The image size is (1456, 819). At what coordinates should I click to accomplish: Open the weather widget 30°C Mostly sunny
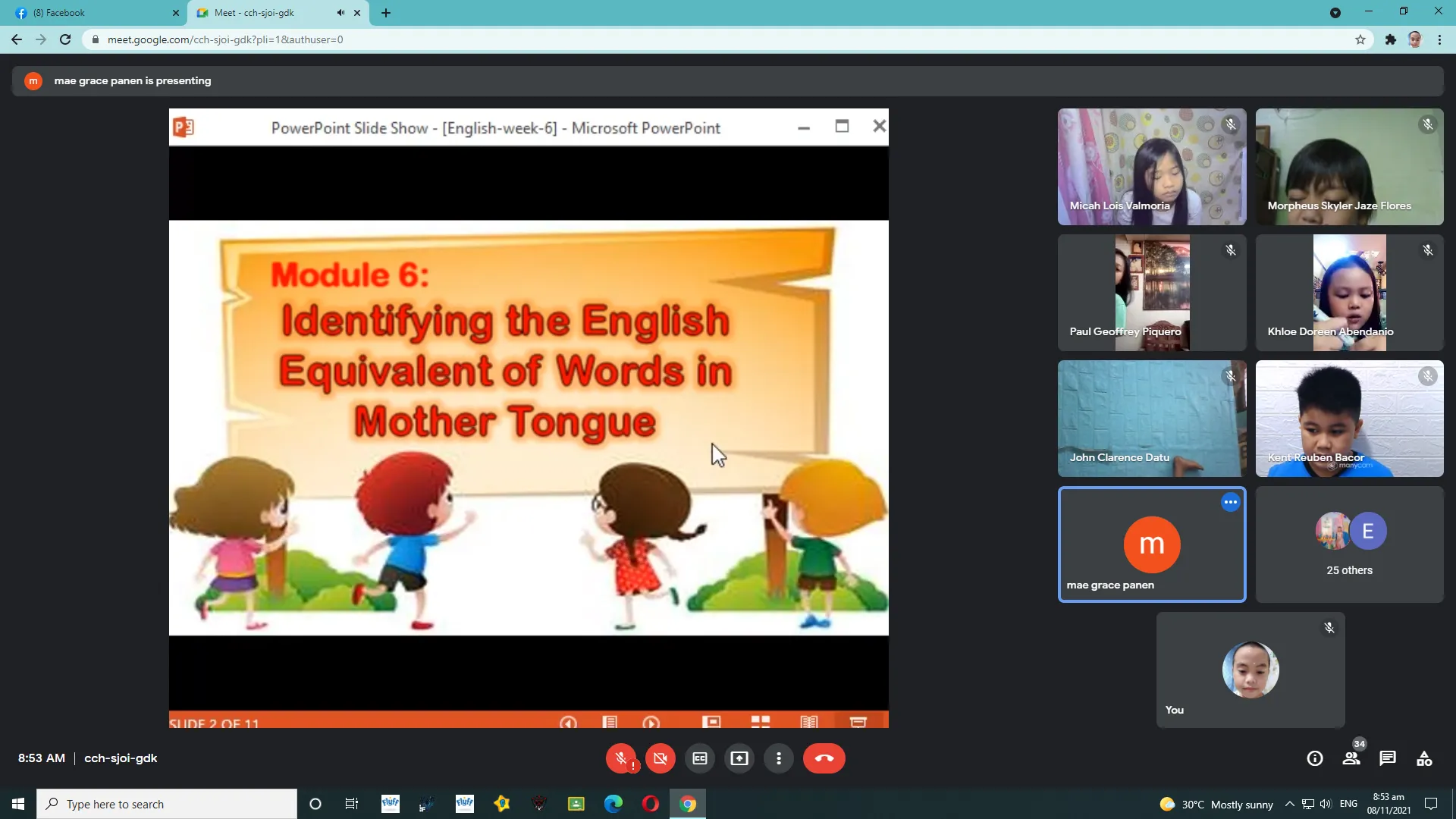coord(1216,804)
